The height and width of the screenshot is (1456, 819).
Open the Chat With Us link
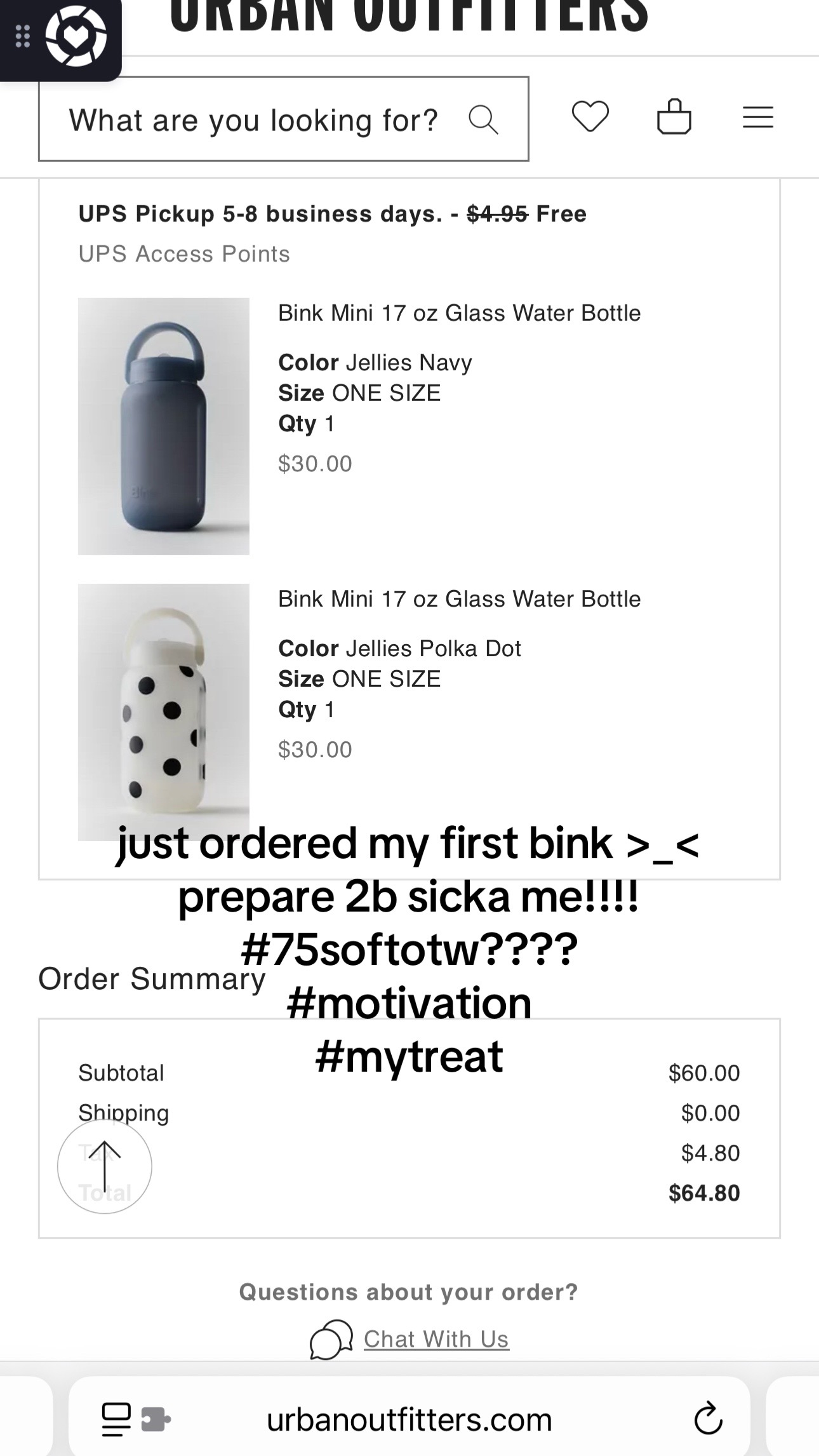coord(436,1339)
